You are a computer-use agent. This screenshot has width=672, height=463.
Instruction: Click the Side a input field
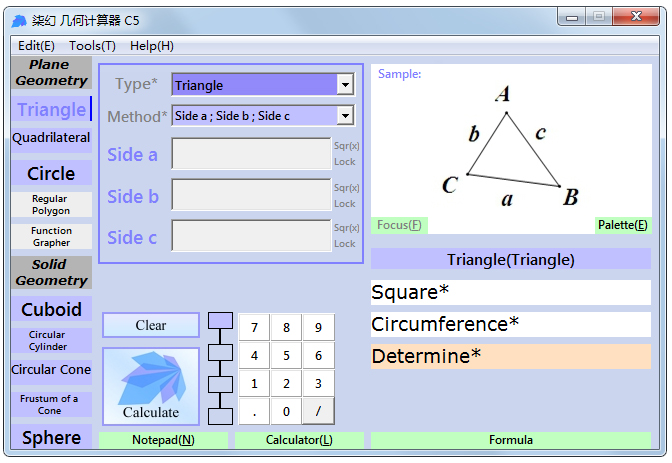(x=251, y=154)
